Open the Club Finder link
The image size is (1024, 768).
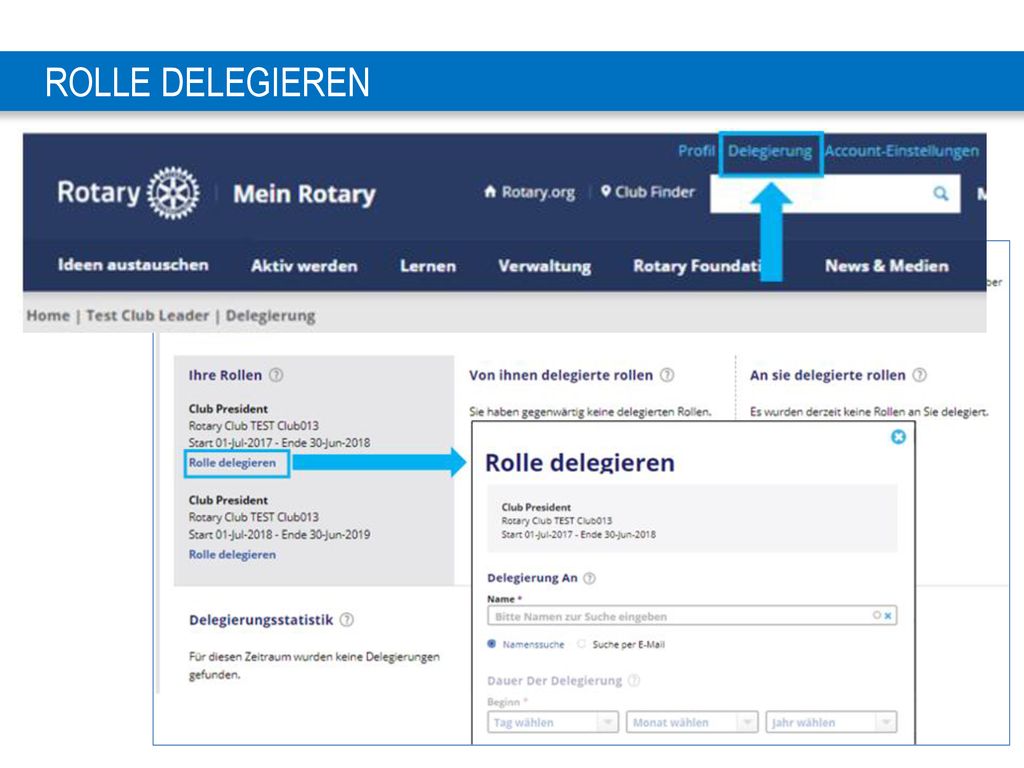point(654,192)
